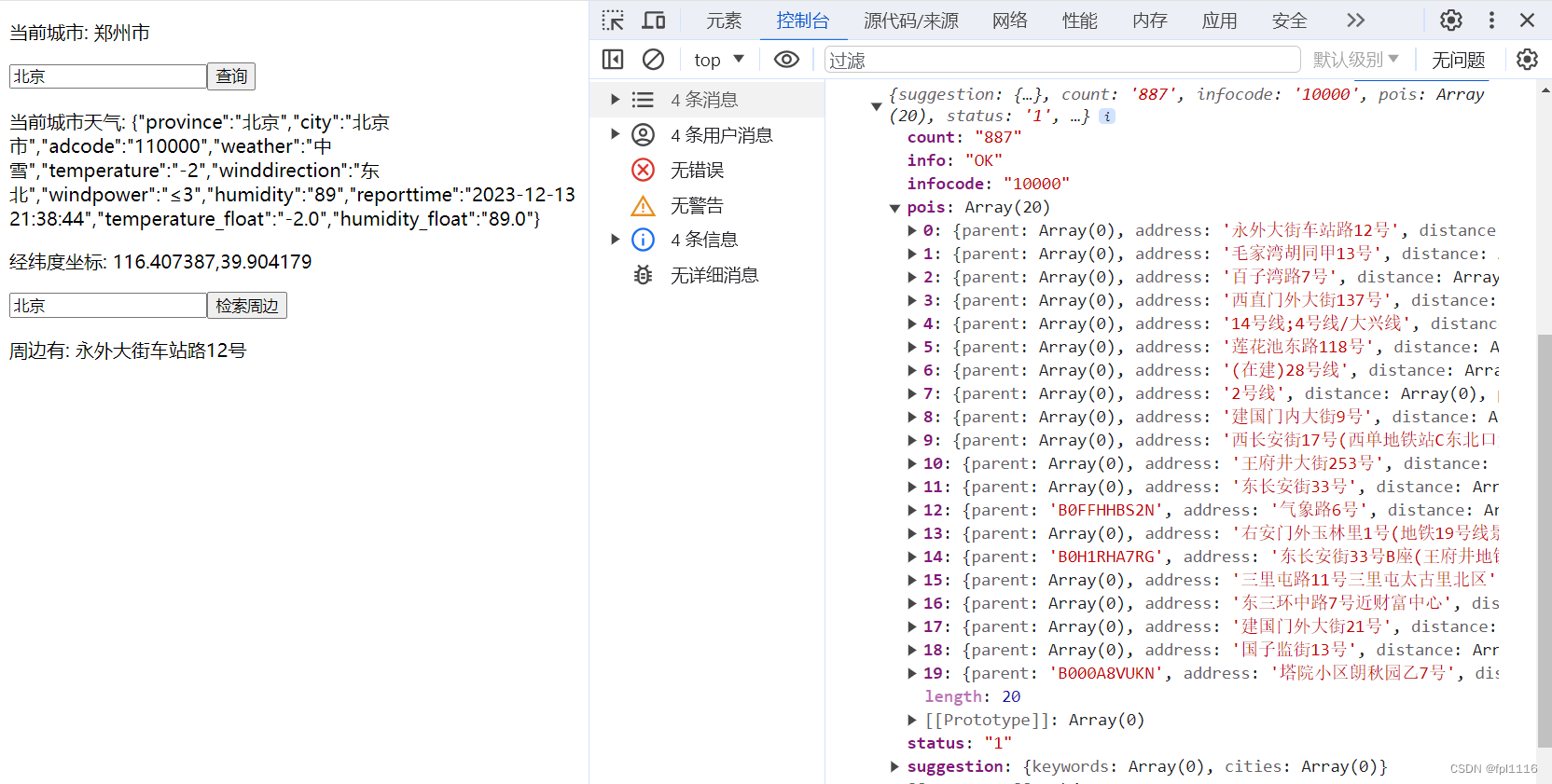Click the 经纬度坐标 coordinates text
1552x784 pixels.
160,262
